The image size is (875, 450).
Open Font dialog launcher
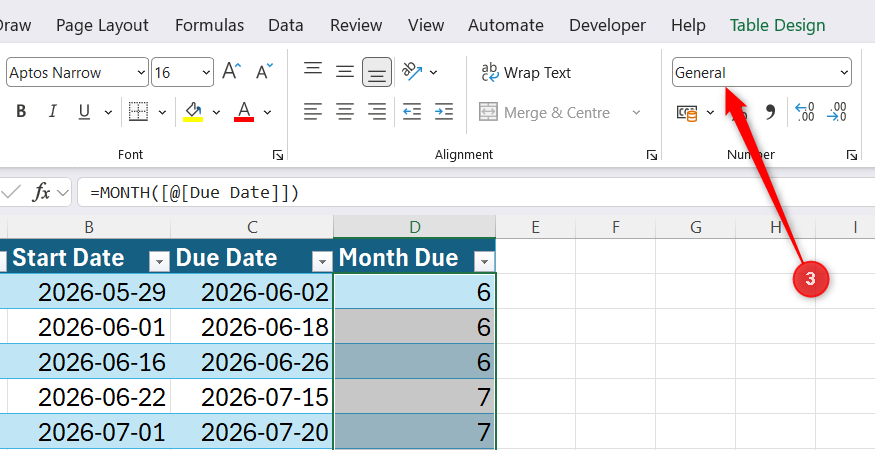[x=278, y=155]
